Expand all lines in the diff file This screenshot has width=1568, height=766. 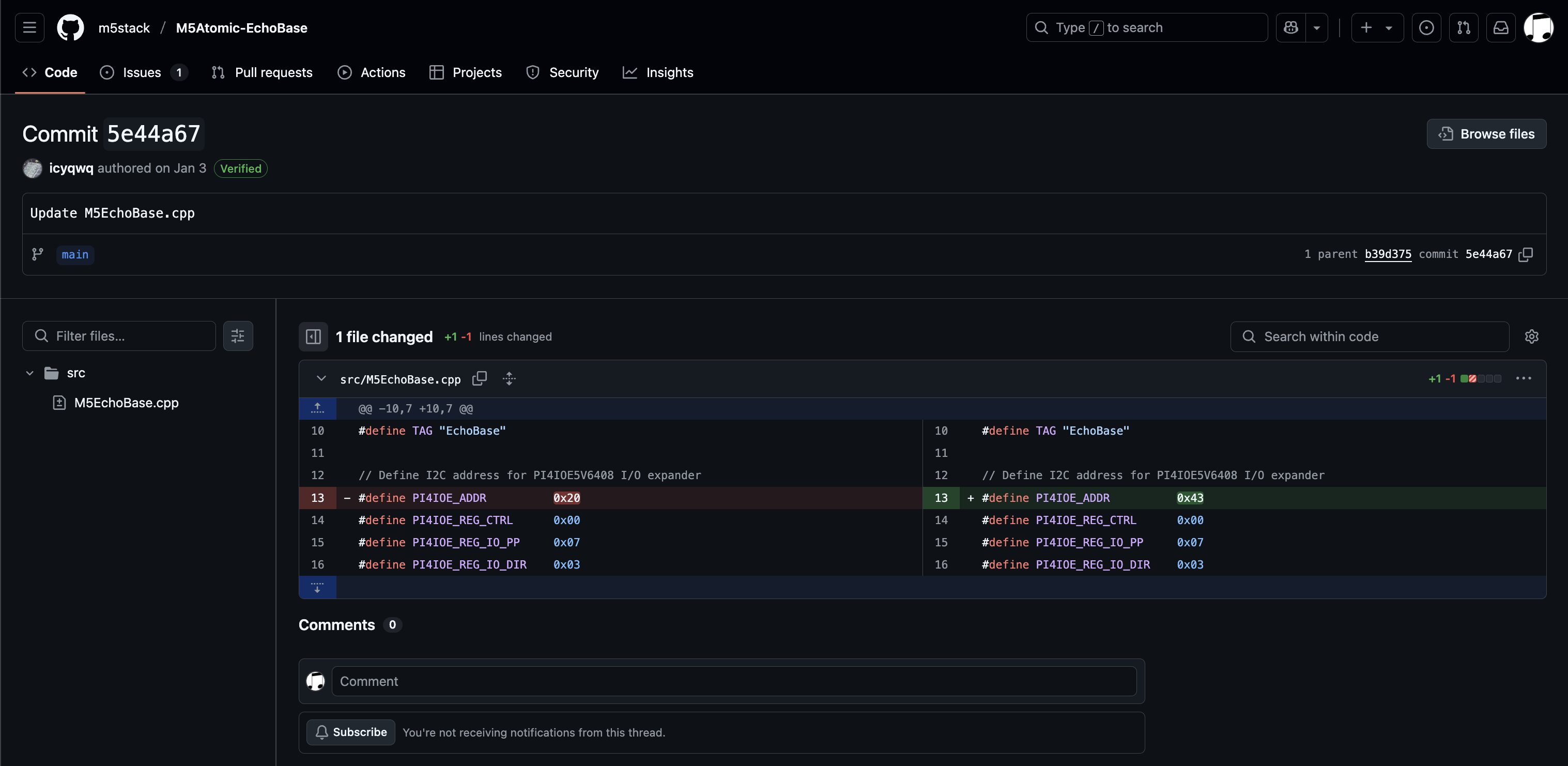coord(509,379)
